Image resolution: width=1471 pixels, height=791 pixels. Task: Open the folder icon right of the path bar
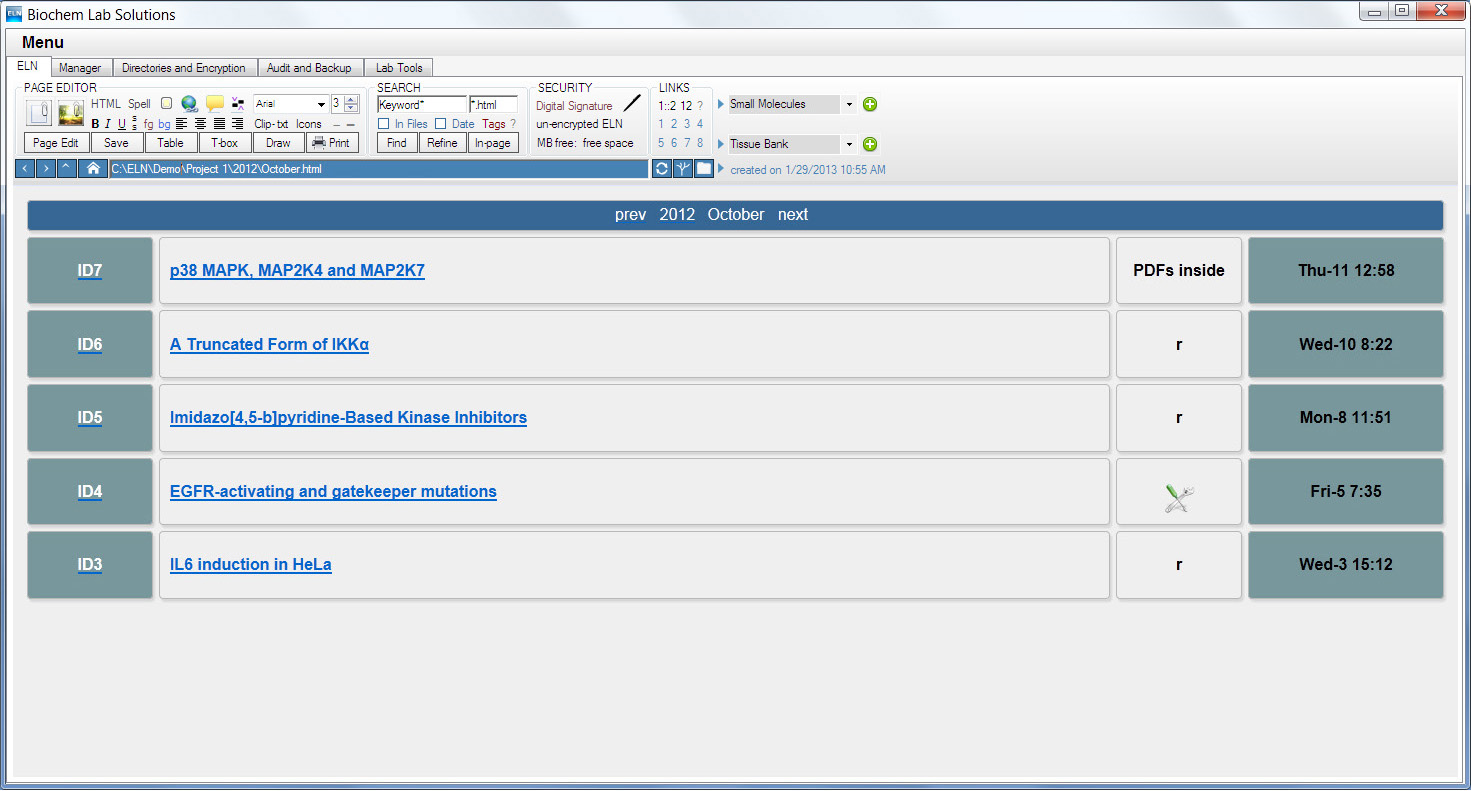coord(704,169)
